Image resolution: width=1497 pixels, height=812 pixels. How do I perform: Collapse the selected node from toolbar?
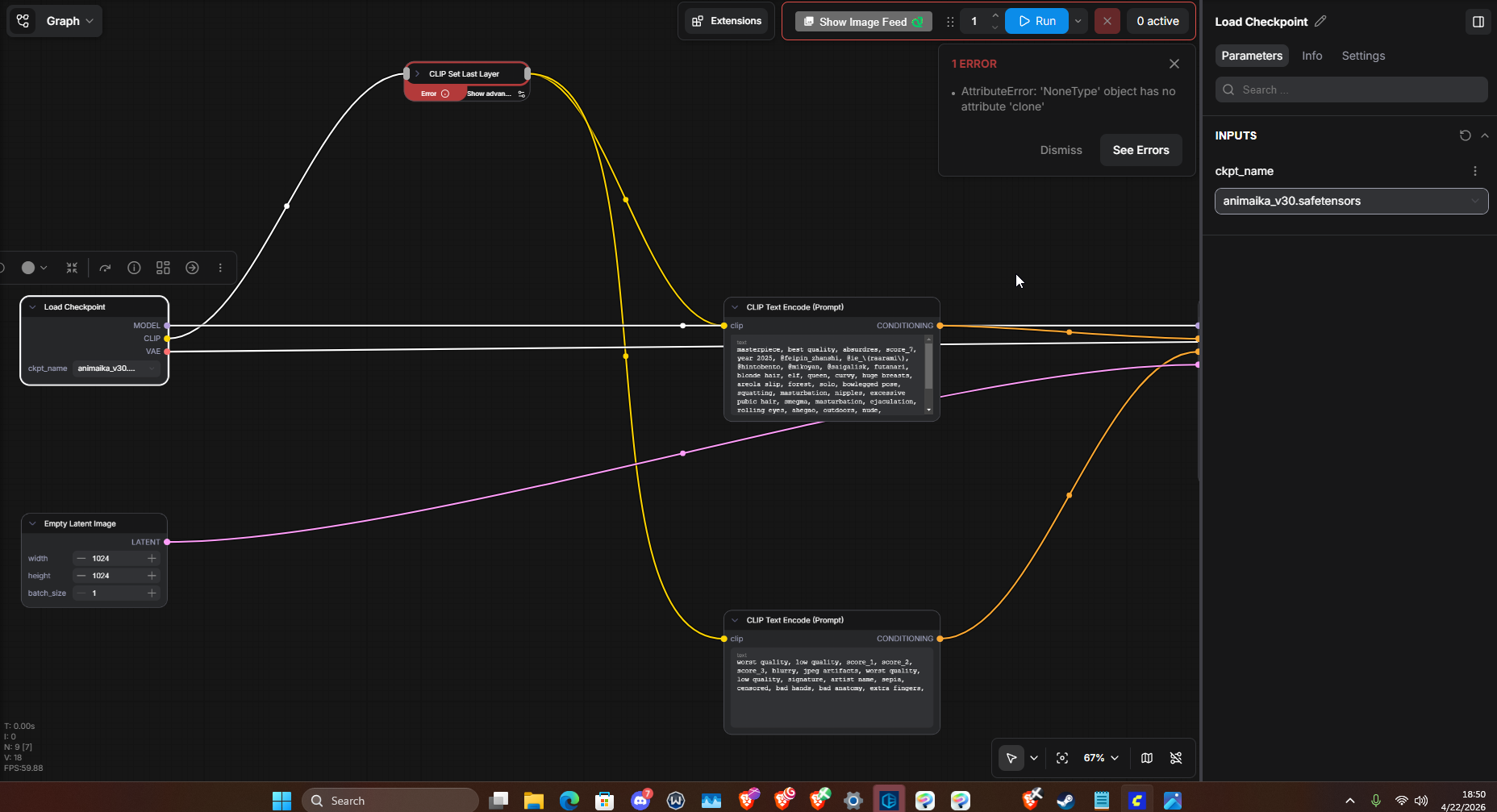(x=72, y=268)
